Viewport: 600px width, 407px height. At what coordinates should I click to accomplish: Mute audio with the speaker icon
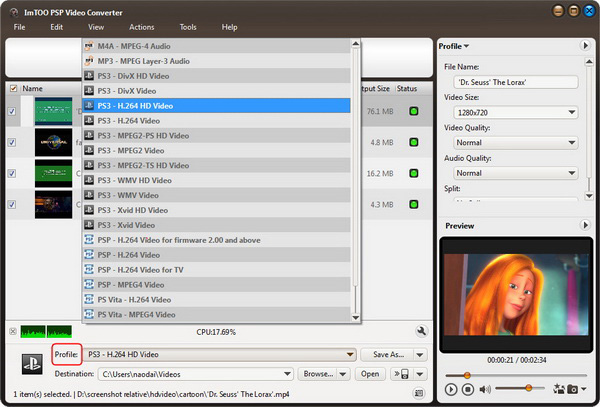pos(485,389)
